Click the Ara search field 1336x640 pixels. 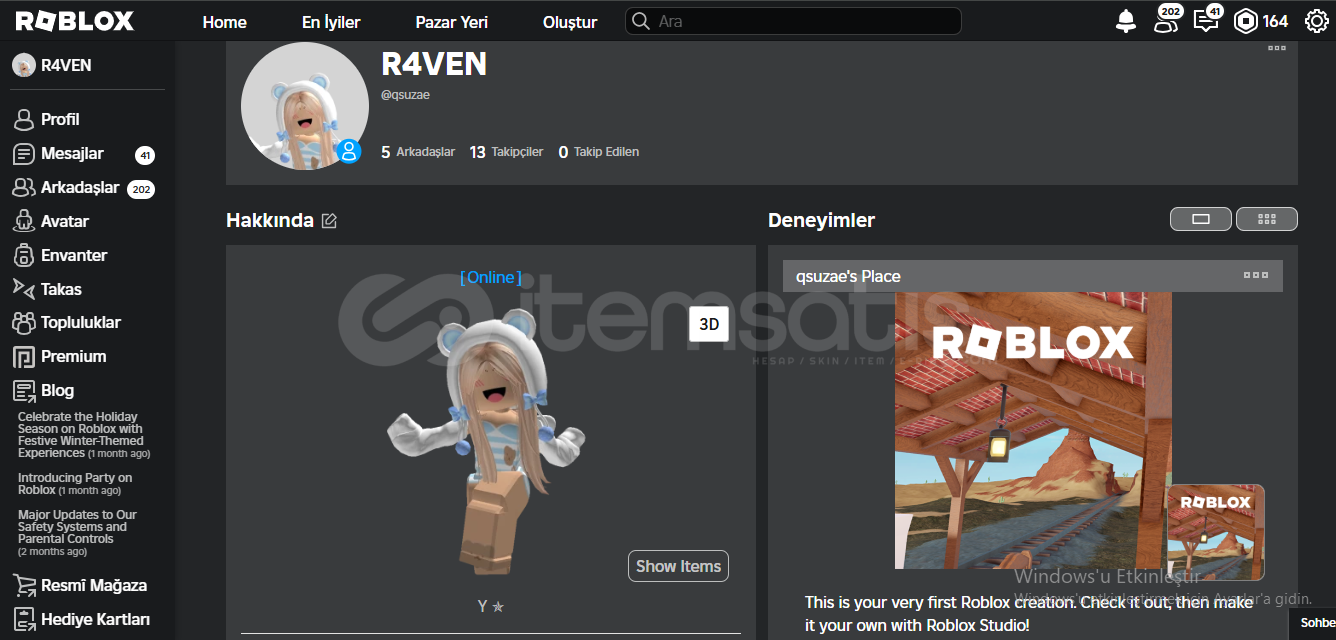click(x=793, y=21)
